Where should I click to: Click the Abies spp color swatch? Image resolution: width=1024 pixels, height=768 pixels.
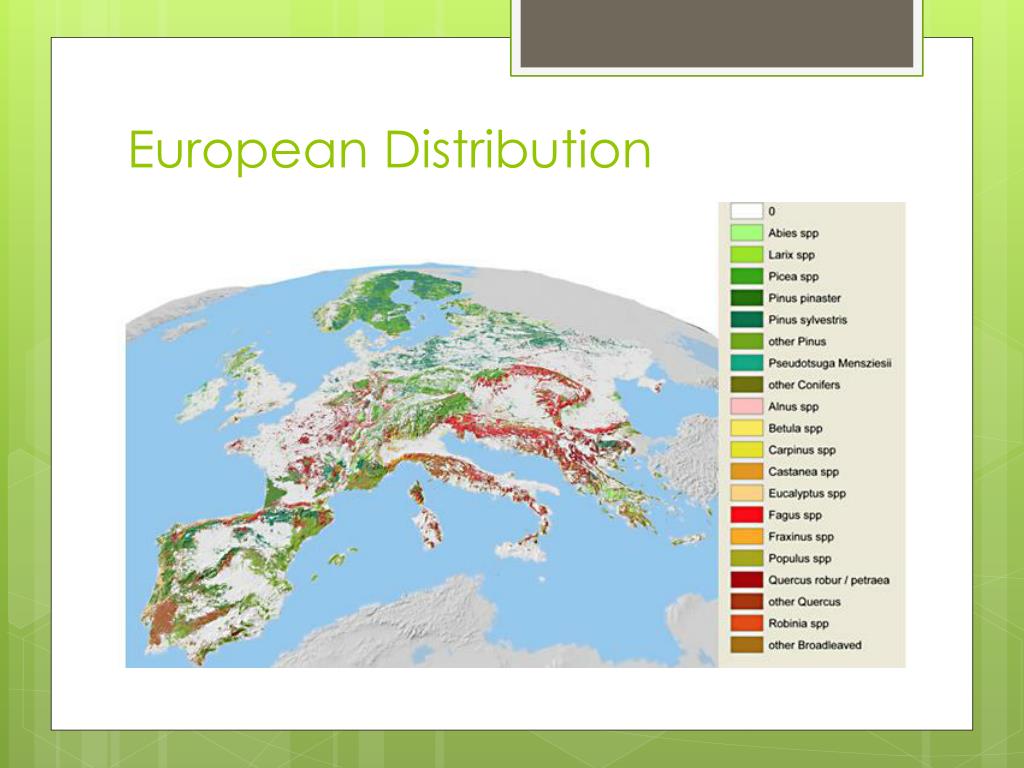[746, 232]
